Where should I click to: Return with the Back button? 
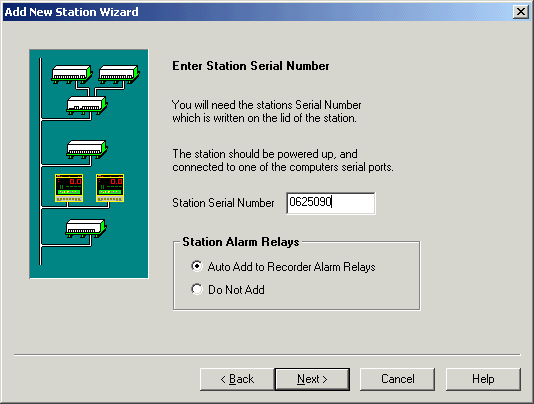coord(237,379)
